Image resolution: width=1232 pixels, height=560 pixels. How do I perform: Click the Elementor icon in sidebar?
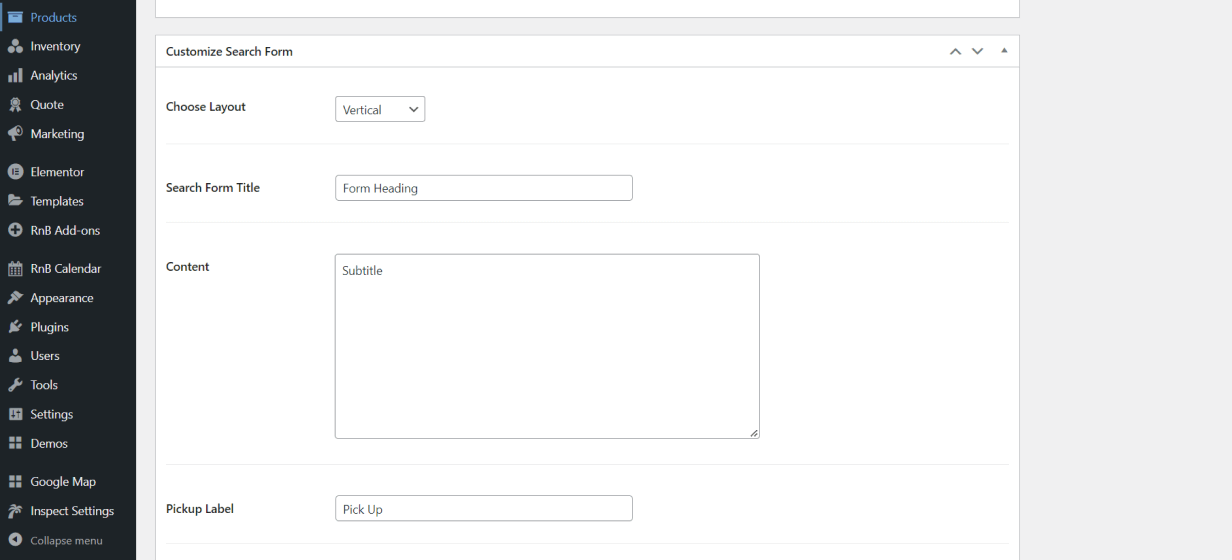pos(15,172)
